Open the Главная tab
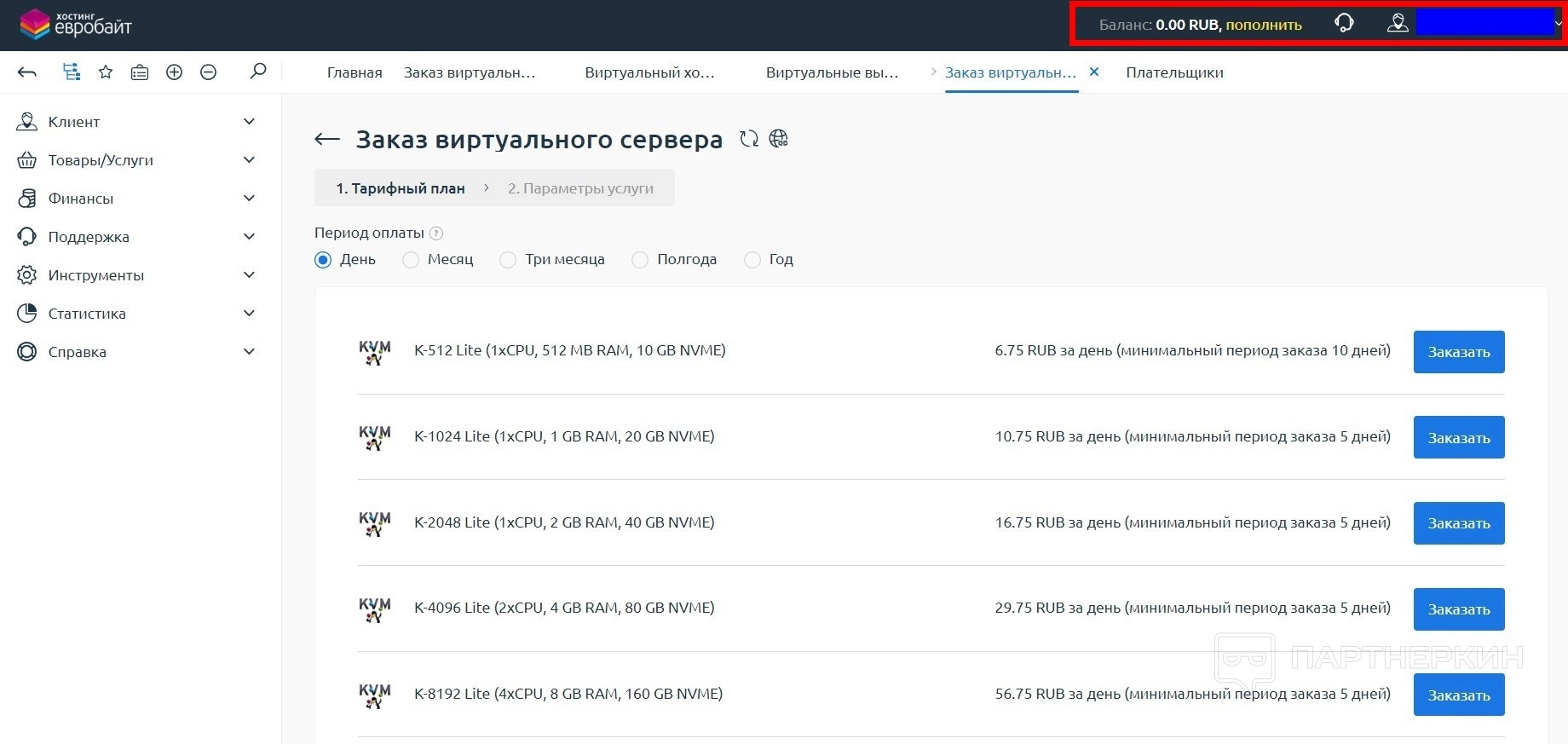The width and height of the screenshot is (1568, 744). coord(354,72)
